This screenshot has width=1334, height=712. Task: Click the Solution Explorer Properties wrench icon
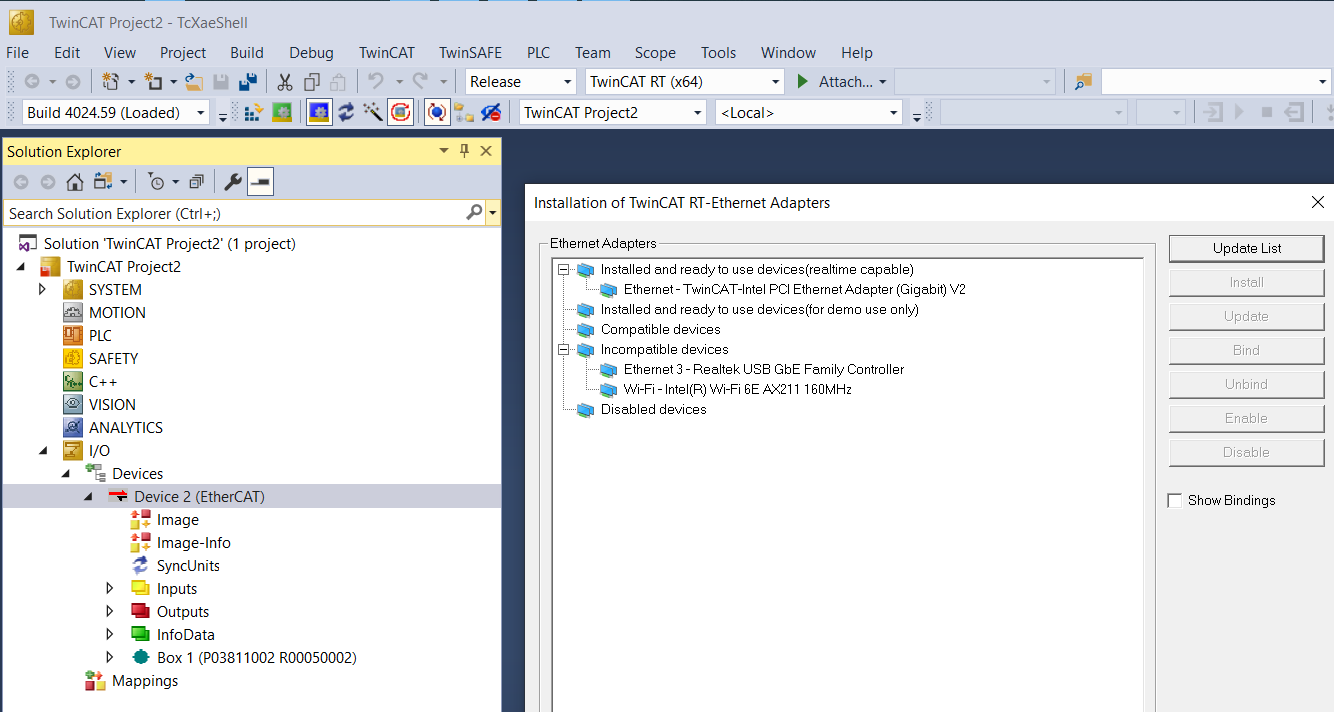(x=232, y=182)
